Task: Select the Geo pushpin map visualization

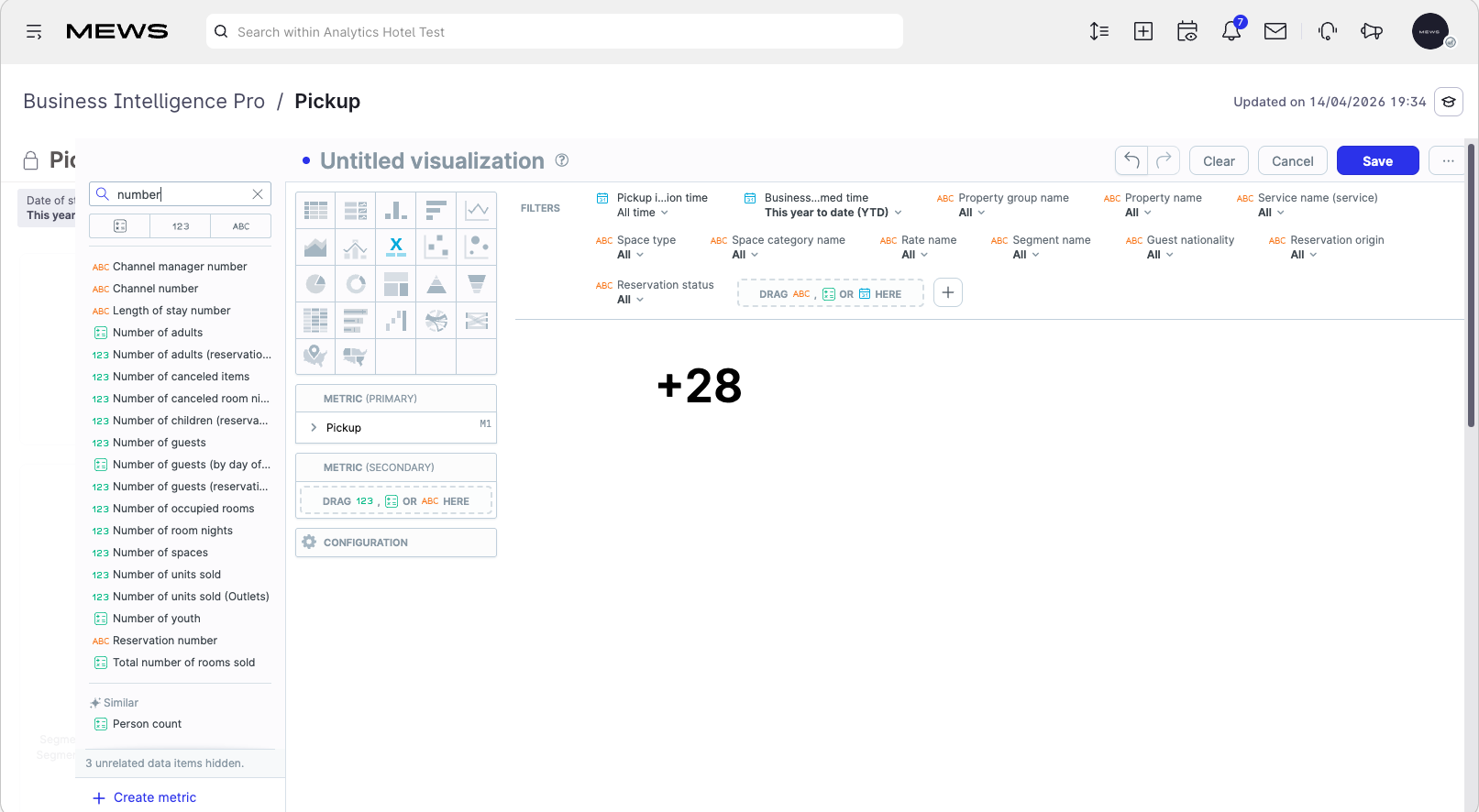Action: [315, 356]
